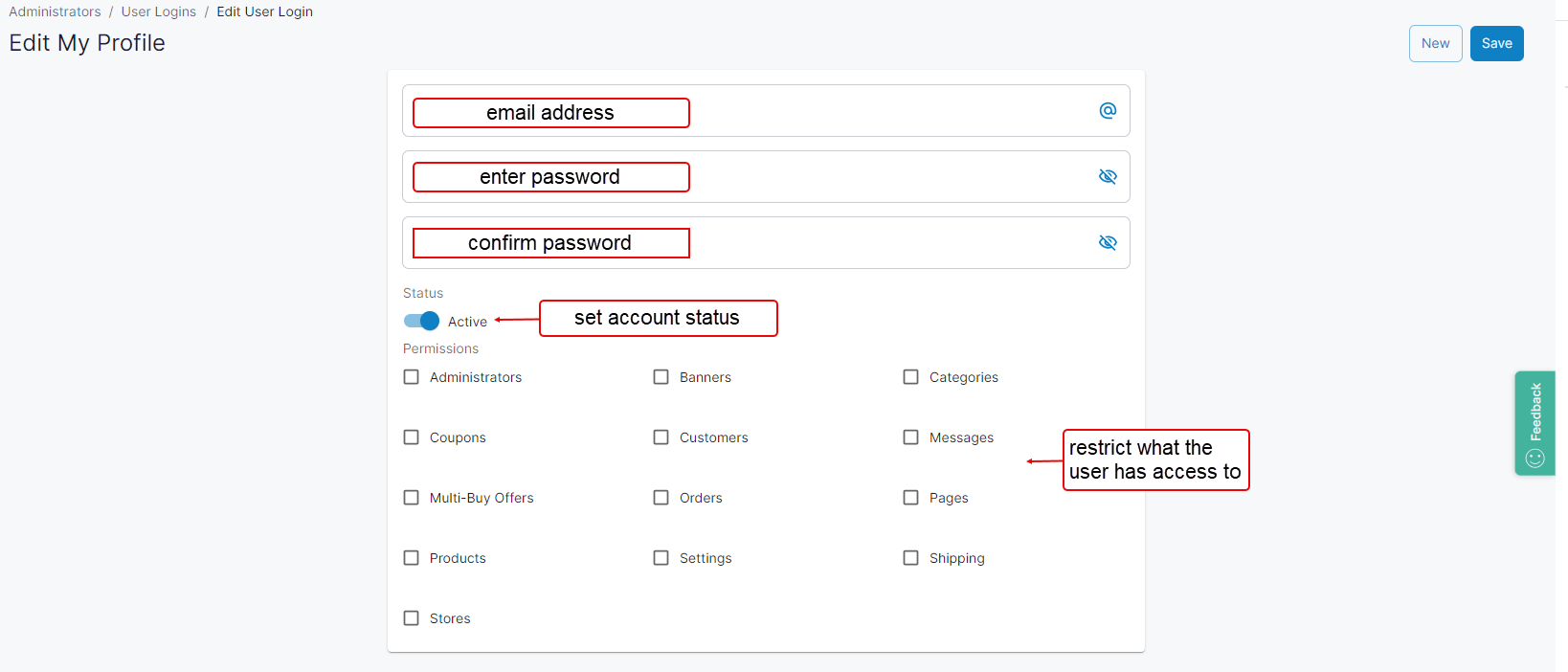Open User Logins breadcrumb link
This screenshot has width=1568, height=672.
[x=158, y=11]
